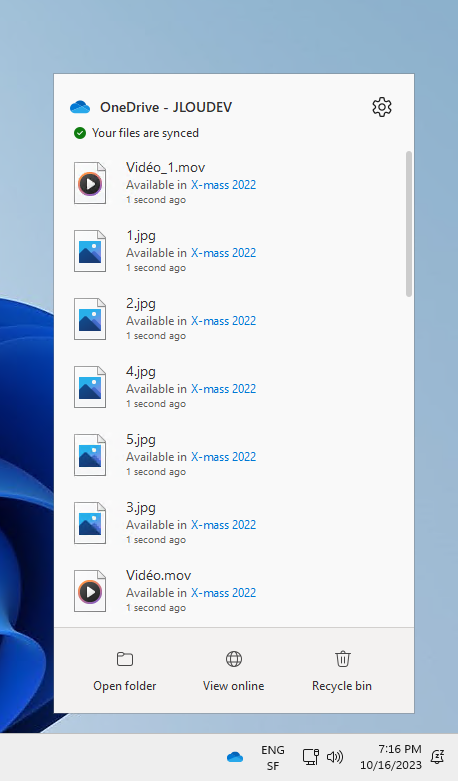Click the 3.jpg image file icon
The height and width of the screenshot is (781, 458).
tap(90, 523)
